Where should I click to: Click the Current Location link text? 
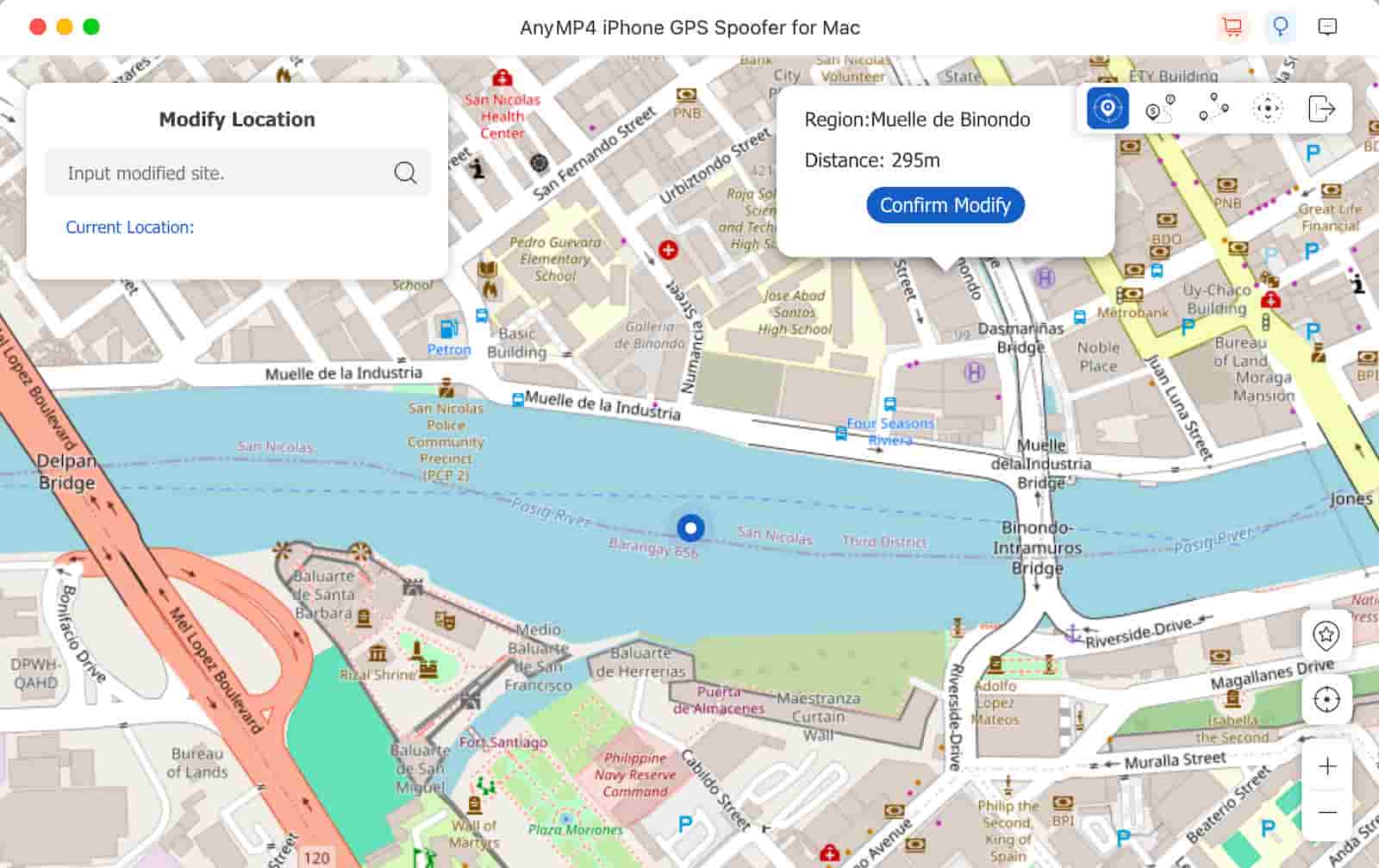(x=130, y=228)
